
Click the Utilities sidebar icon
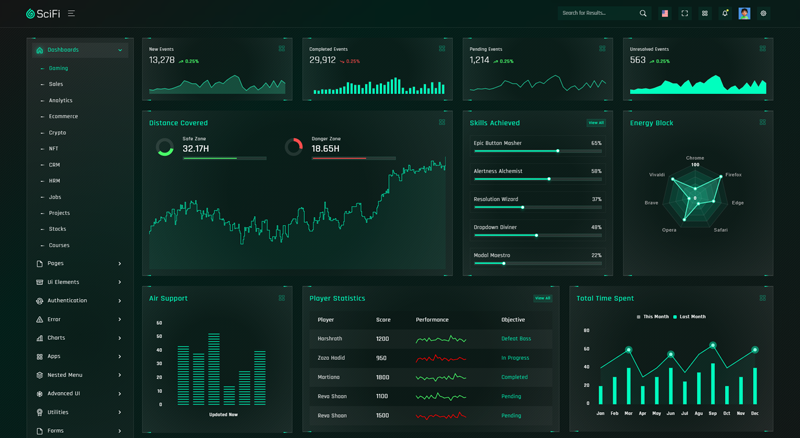40,412
